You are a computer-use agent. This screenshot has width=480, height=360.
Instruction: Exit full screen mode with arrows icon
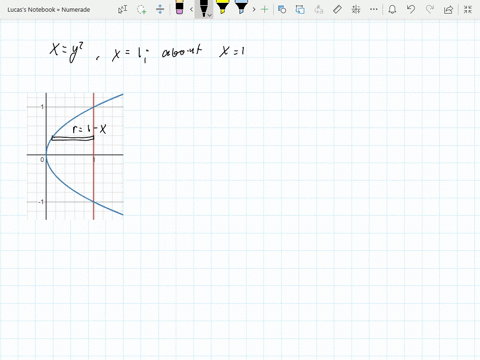pos(468,9)
